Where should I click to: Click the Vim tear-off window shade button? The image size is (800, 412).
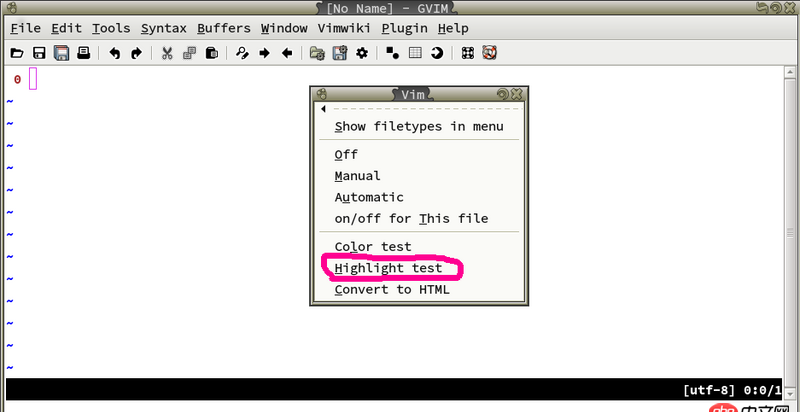point(503,94)
